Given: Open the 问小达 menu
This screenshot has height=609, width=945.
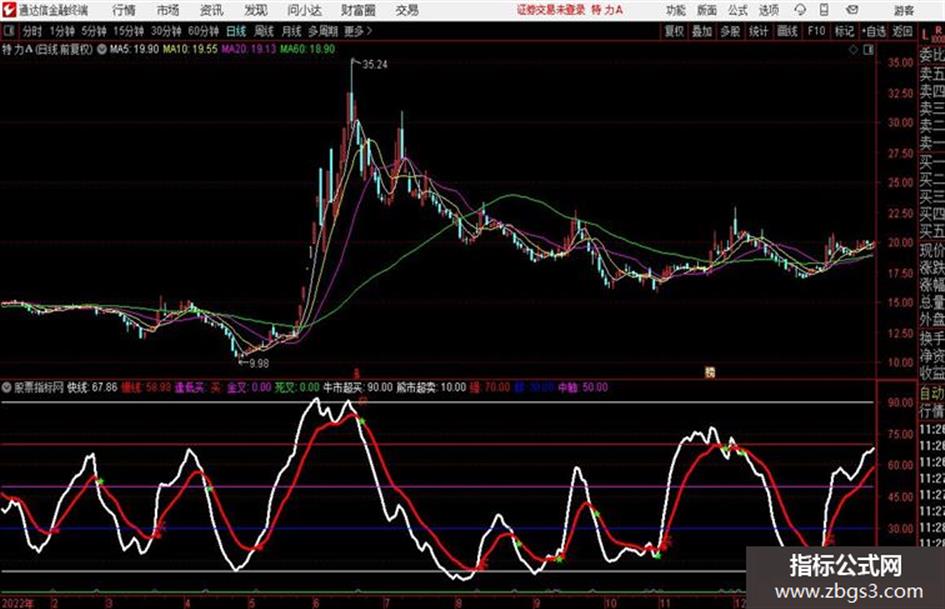Looking at the screenshot, I should click(x=304, y=10).
